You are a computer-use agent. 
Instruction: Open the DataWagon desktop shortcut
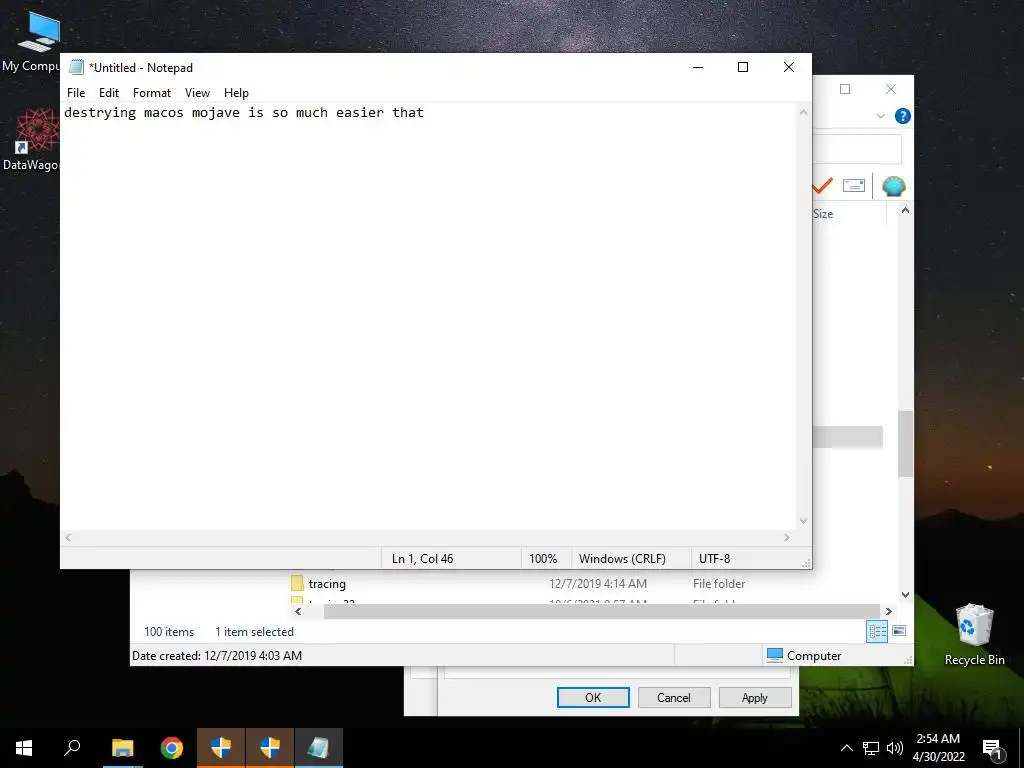click(x=31, y=140)
